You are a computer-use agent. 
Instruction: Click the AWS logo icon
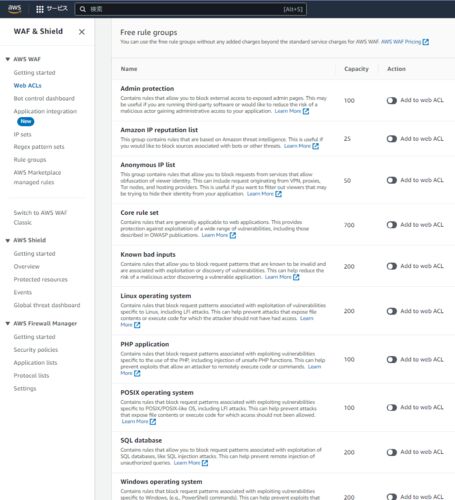coord(14,9)
